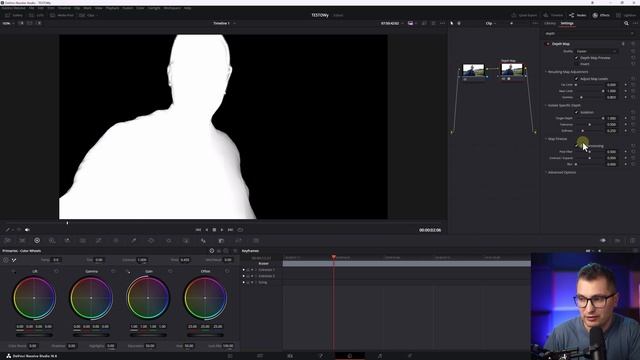
Task: Open the Tracker palette icon
Action: [x=169, y=240]
